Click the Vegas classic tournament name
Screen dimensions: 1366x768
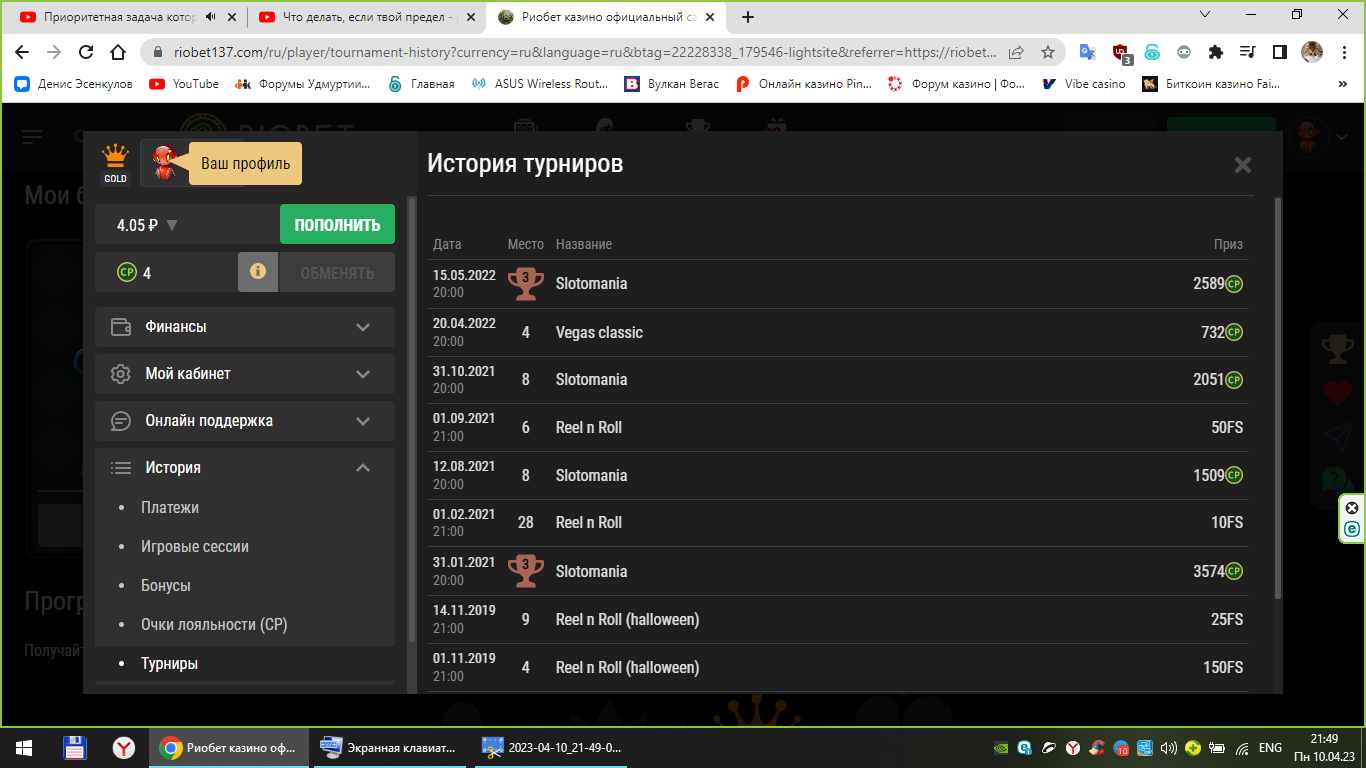click(599, 332)
